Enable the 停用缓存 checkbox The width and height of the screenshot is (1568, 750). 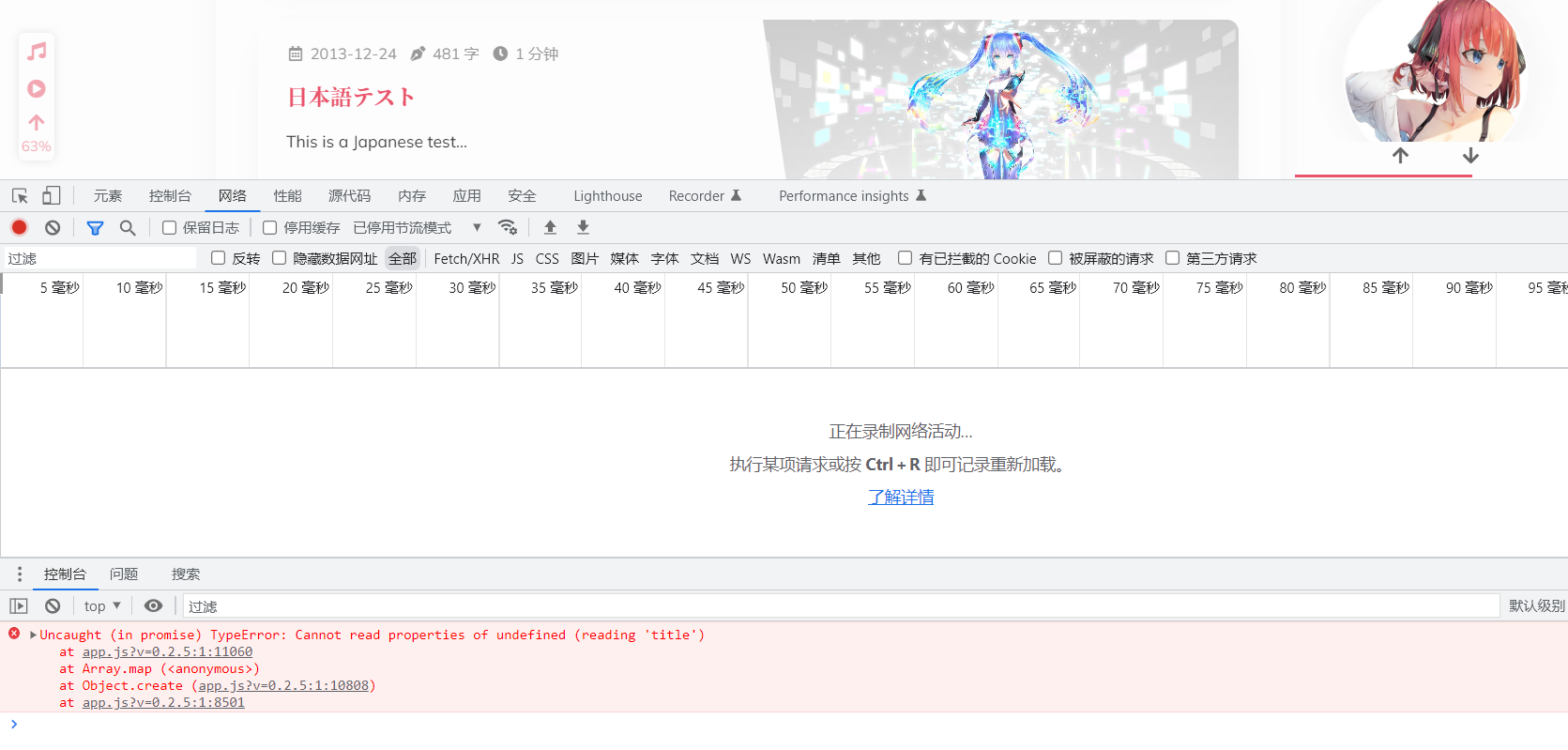(x=269, y=227)
